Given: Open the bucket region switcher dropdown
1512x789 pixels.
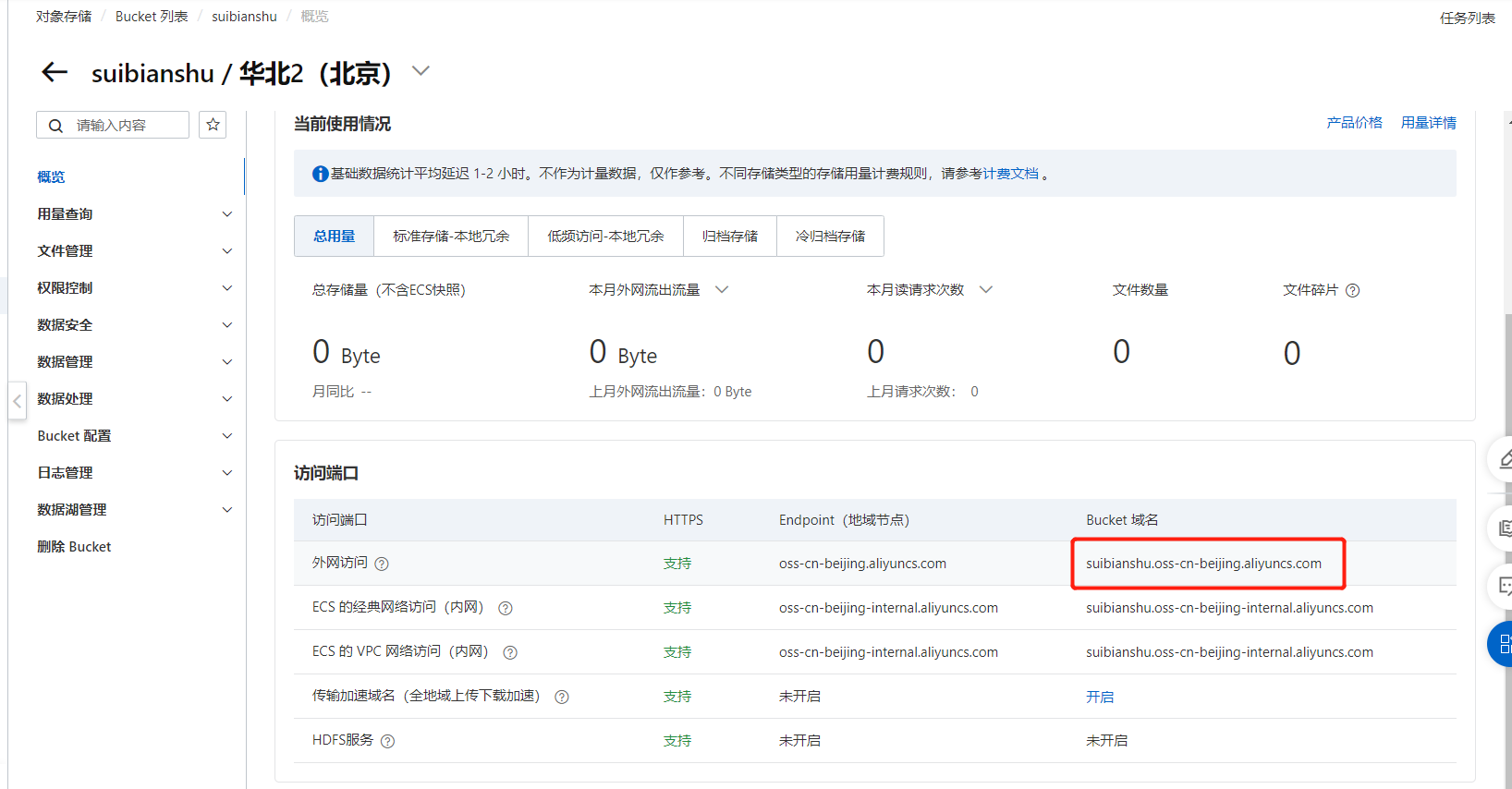Looking at the screenshot, I should pyautogui.click(x=421, y=71).
